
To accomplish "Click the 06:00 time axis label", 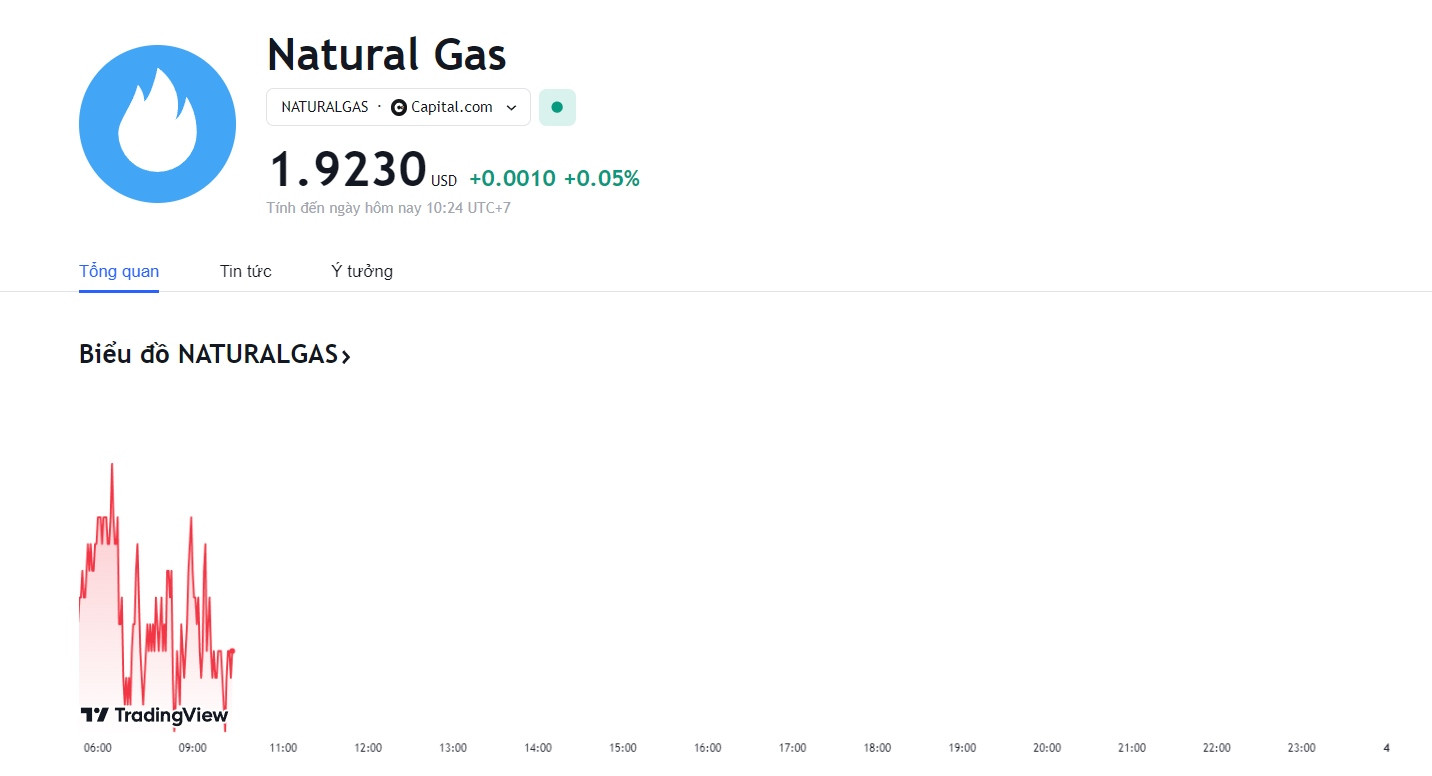I will [98, 748].
